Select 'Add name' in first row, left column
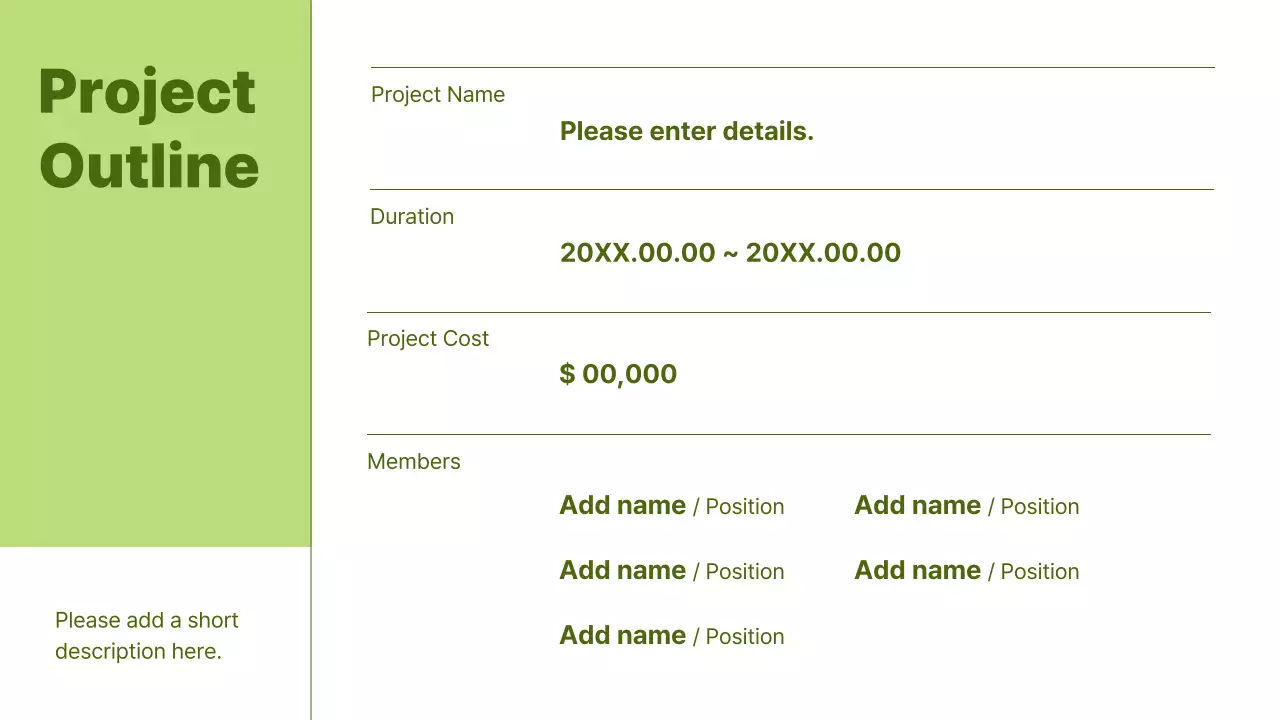Screen dimensions: 1280x720 point(622,506)
